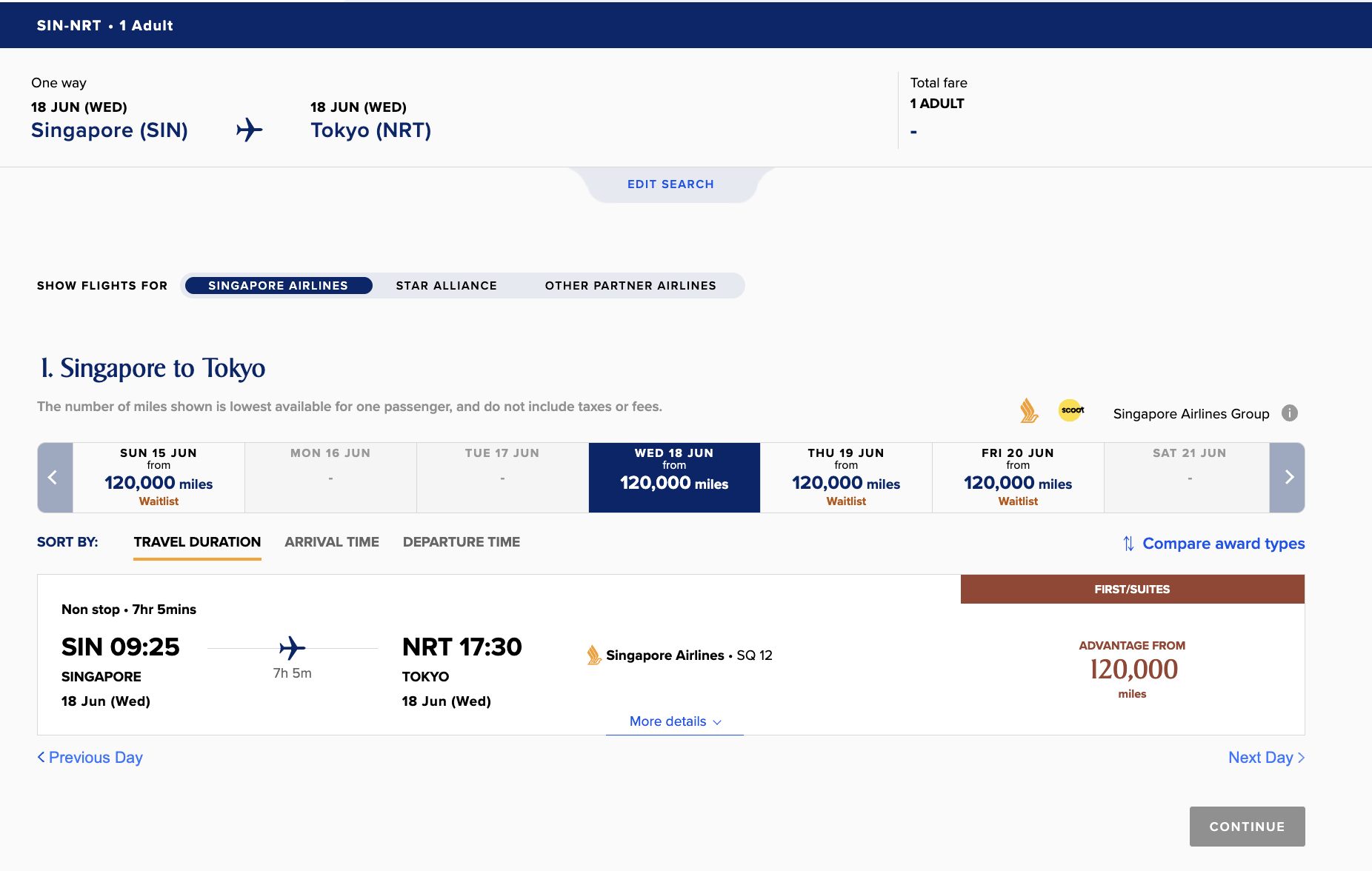Click the airplane icon between SIN and NRT times
Screen dimensions: 1372x871
292,648
